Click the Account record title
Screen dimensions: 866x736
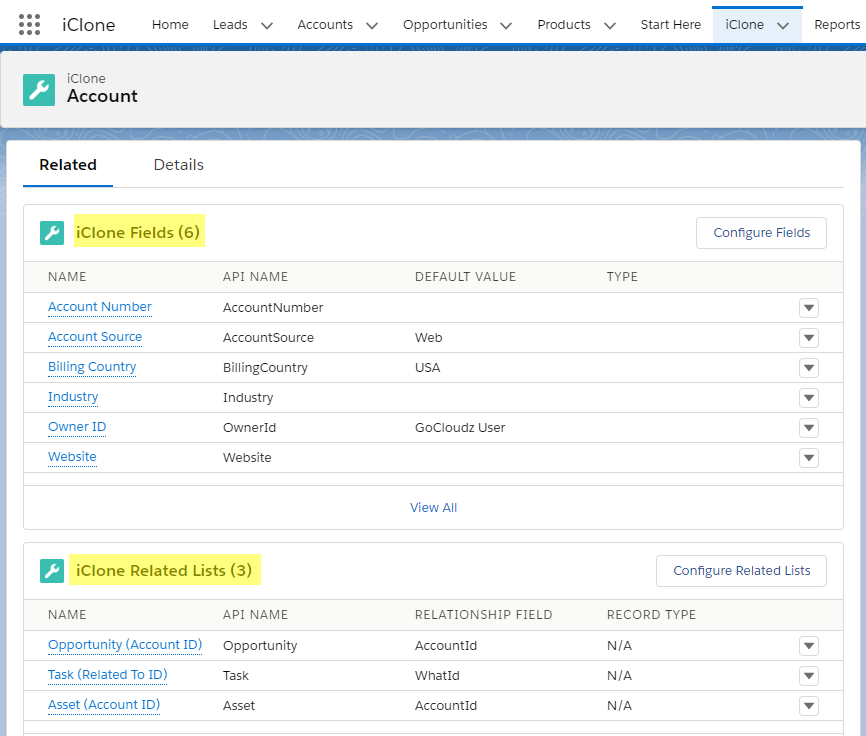pos(102,96)
